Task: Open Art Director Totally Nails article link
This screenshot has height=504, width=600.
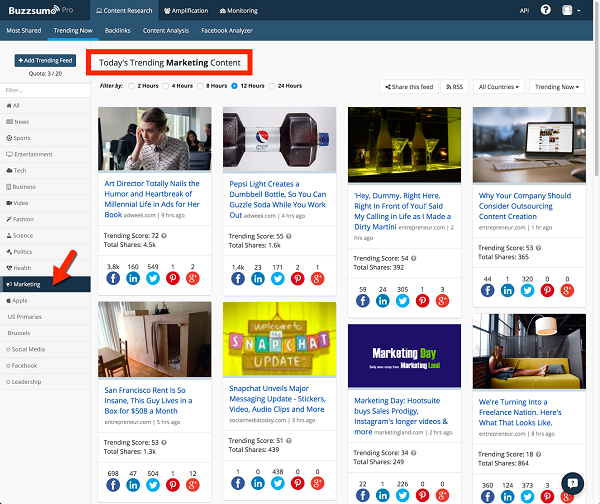Action: [x=152, y=199]
